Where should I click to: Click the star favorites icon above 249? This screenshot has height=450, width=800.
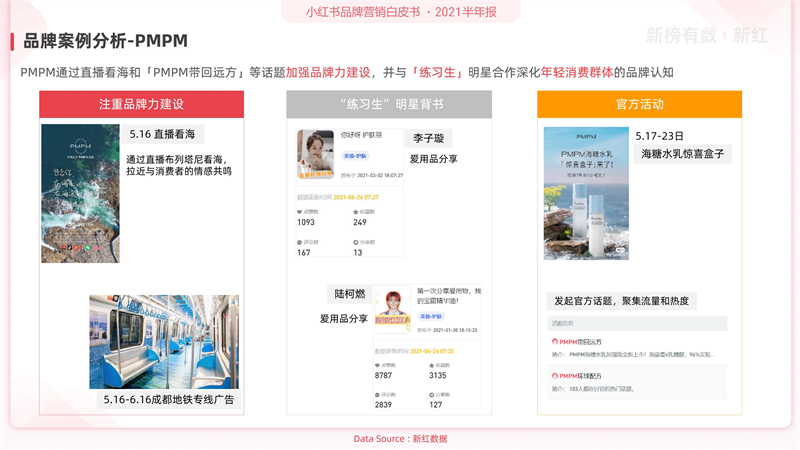[x=356, y=212]
